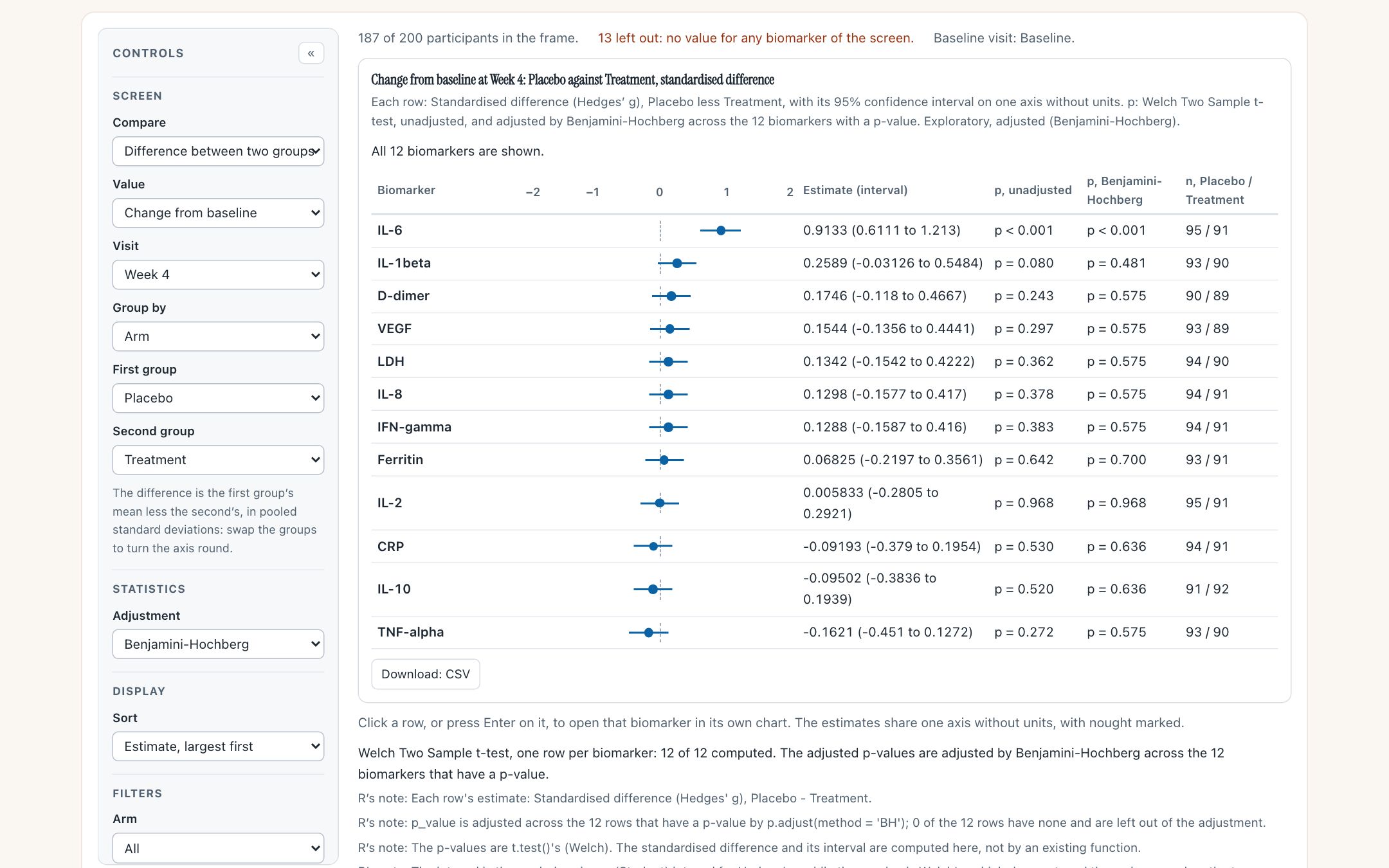Screen dimensions: 1389x868
Task: Click the IL-1beta adjusted p = 0.481 cell
Action: click(x=1116, y=263)
